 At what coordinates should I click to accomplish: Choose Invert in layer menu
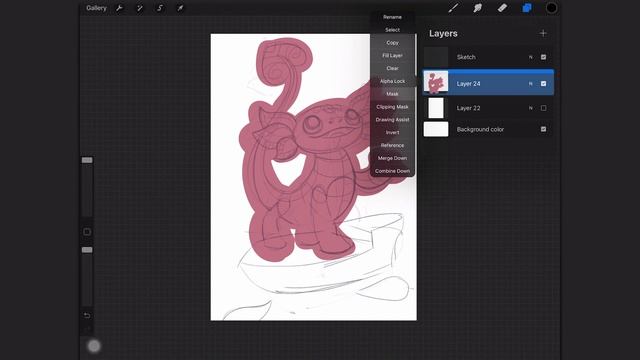coord(392,133)
